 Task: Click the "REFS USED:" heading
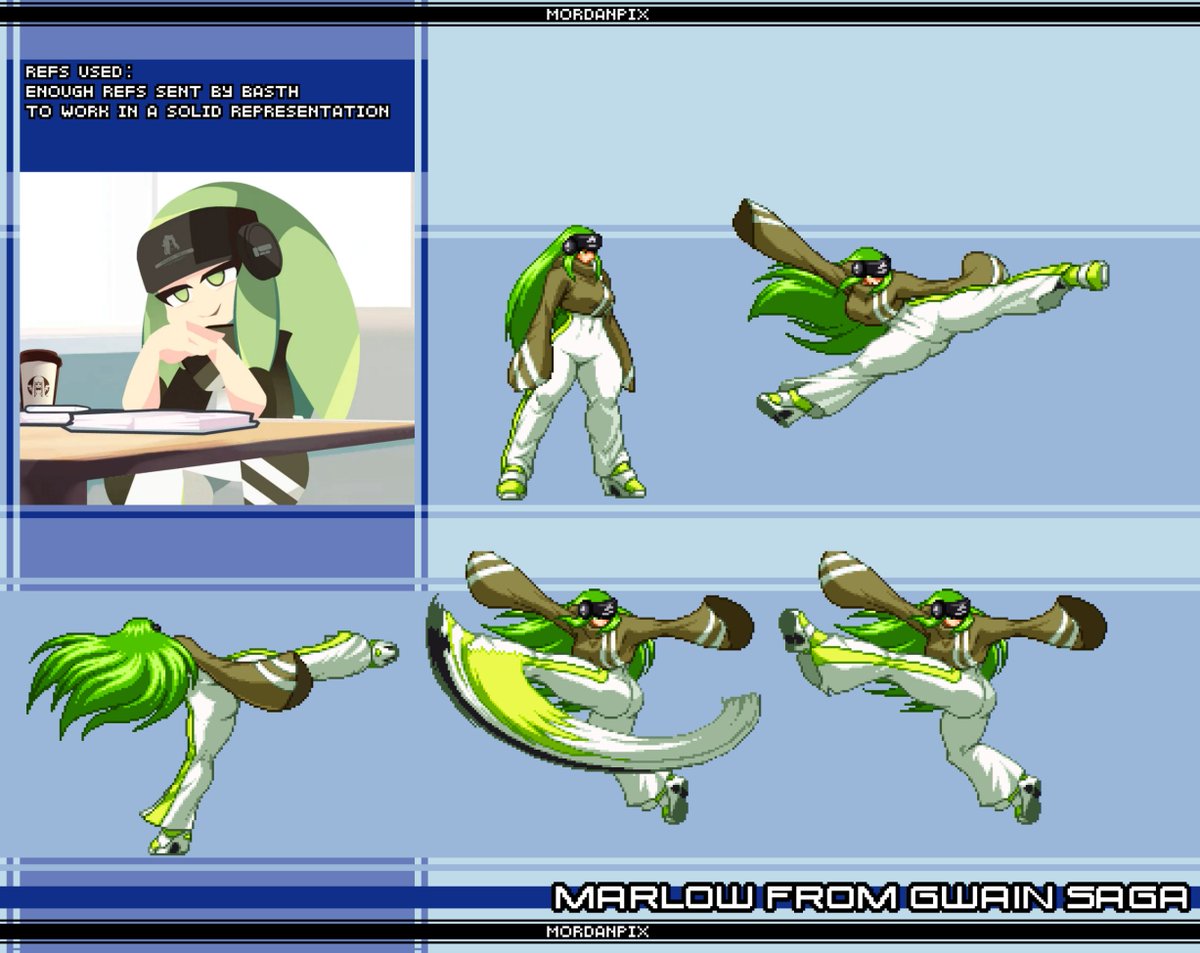click(78, 72)
